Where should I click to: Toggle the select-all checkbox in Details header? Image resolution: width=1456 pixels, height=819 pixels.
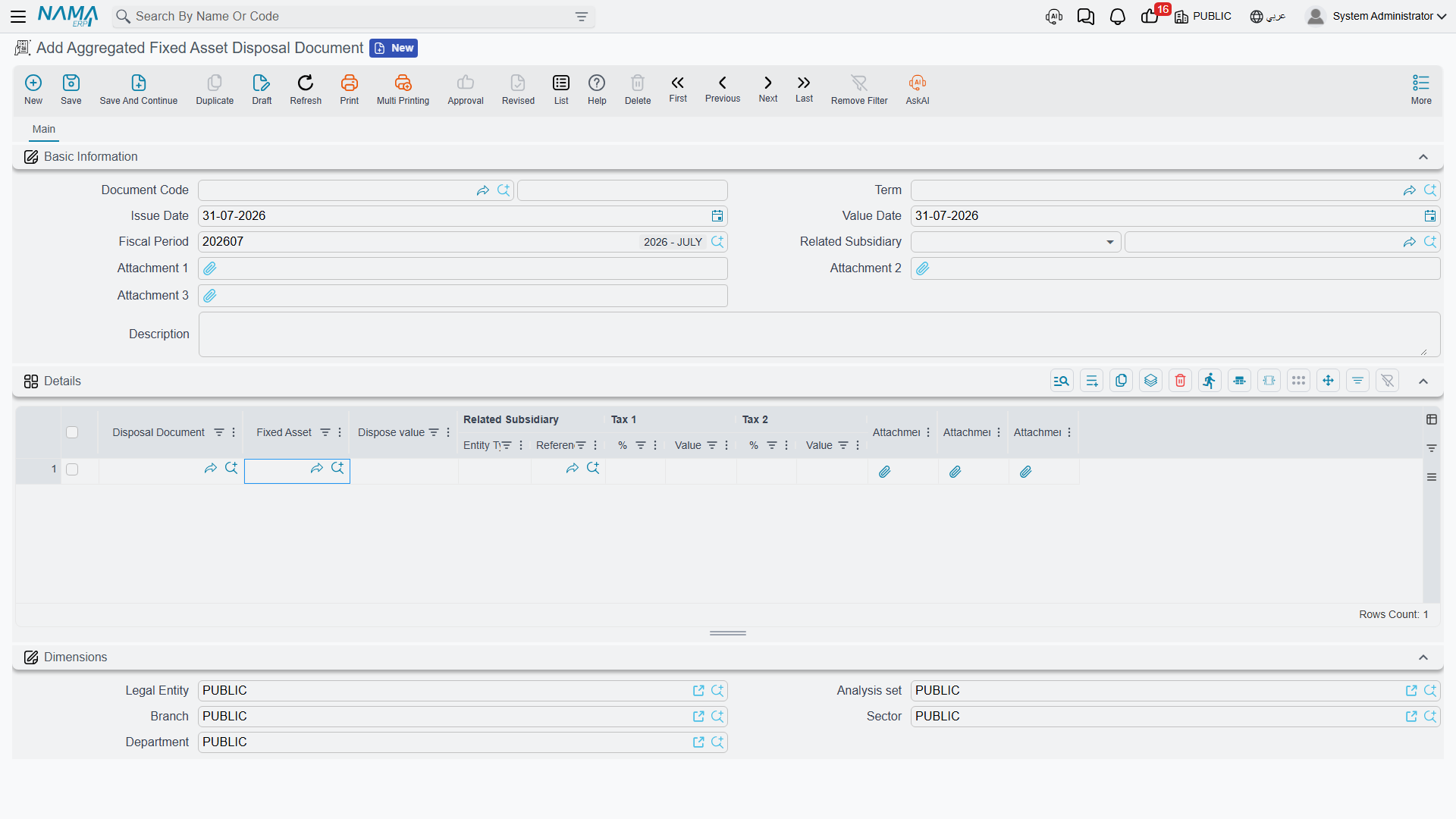click(x=72, y=432)
